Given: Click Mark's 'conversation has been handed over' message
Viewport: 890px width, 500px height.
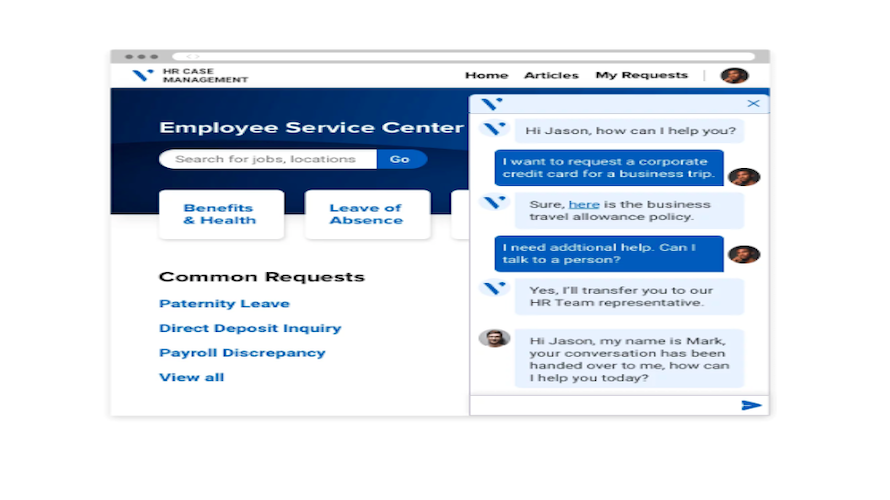Looking at the screenshot, I should [629, 359].
